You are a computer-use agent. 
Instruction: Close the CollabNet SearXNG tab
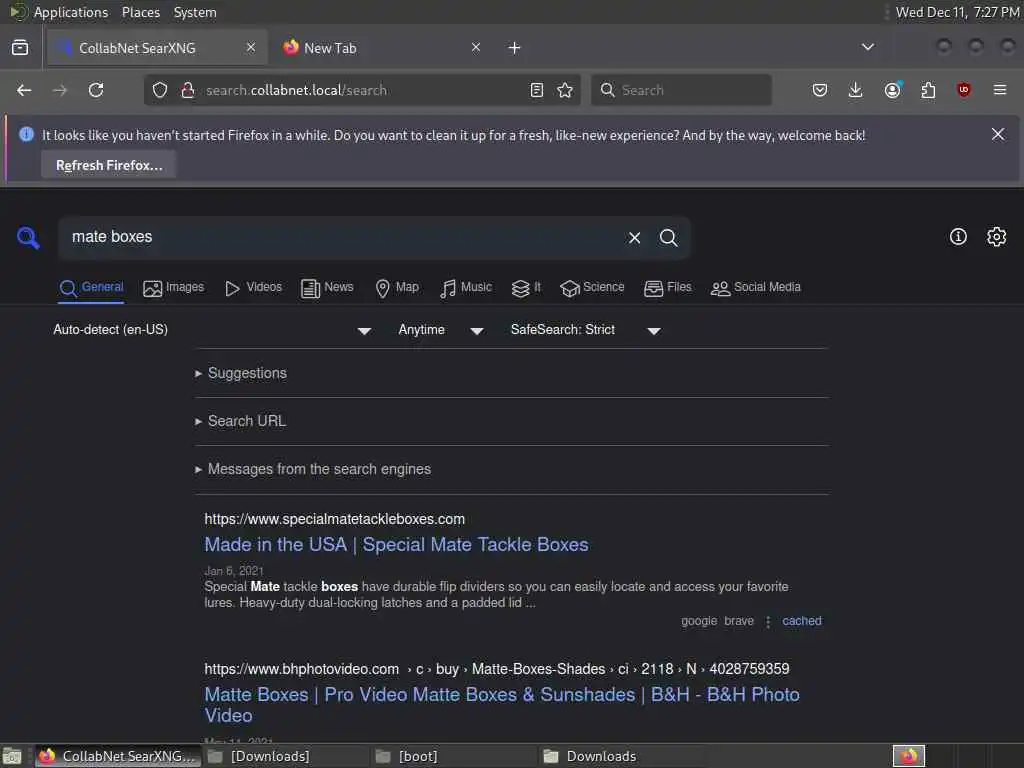point(251,47)
